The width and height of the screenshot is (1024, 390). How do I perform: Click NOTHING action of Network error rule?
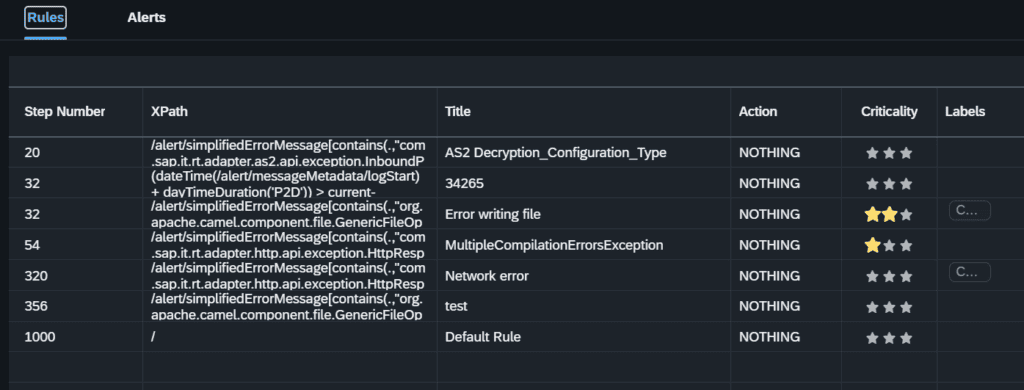[769, 276]
